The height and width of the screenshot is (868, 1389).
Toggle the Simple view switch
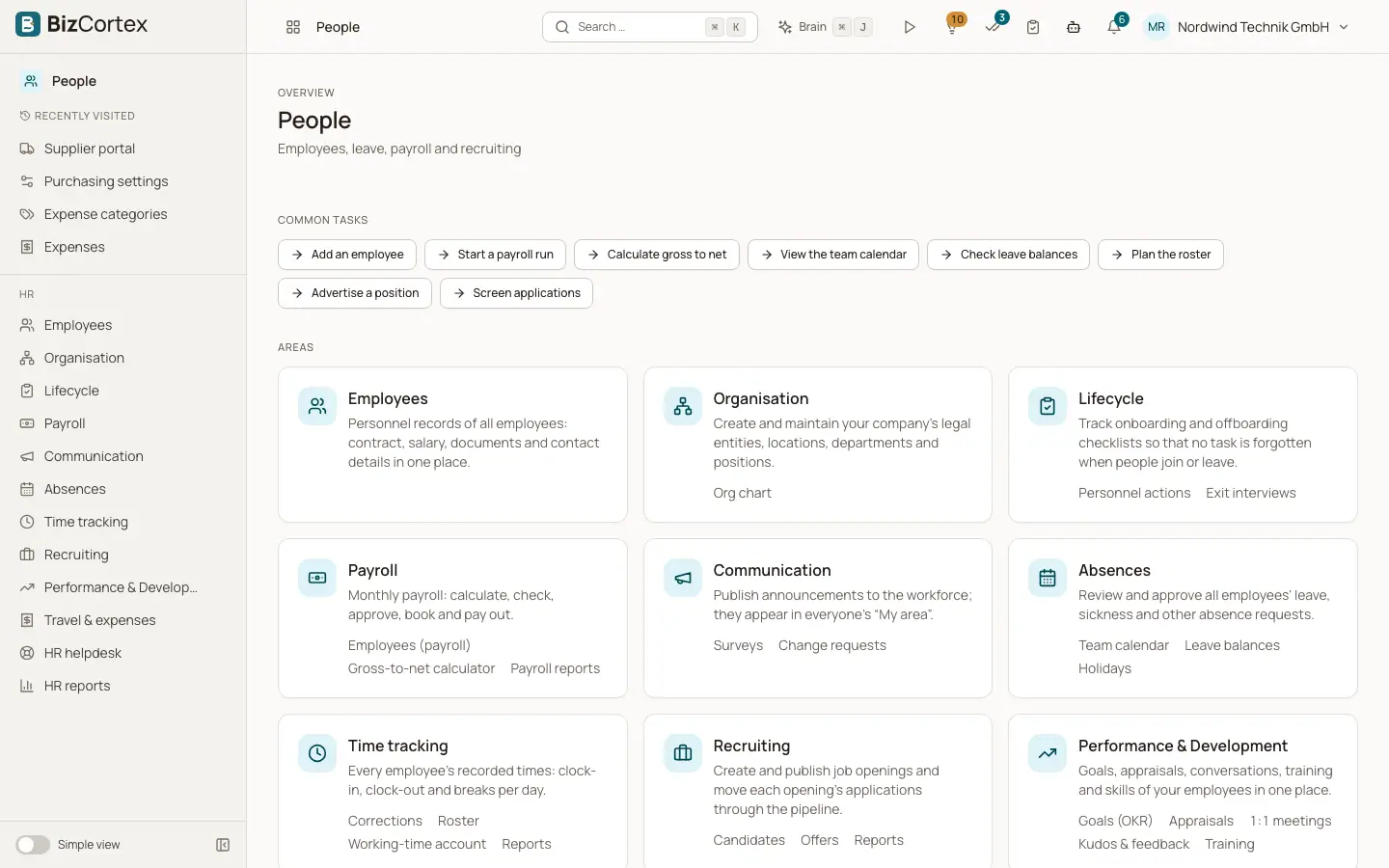(x=33, y=845)
